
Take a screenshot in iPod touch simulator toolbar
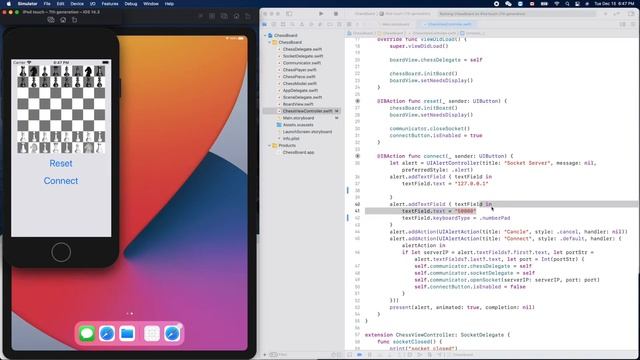[51, 20]
